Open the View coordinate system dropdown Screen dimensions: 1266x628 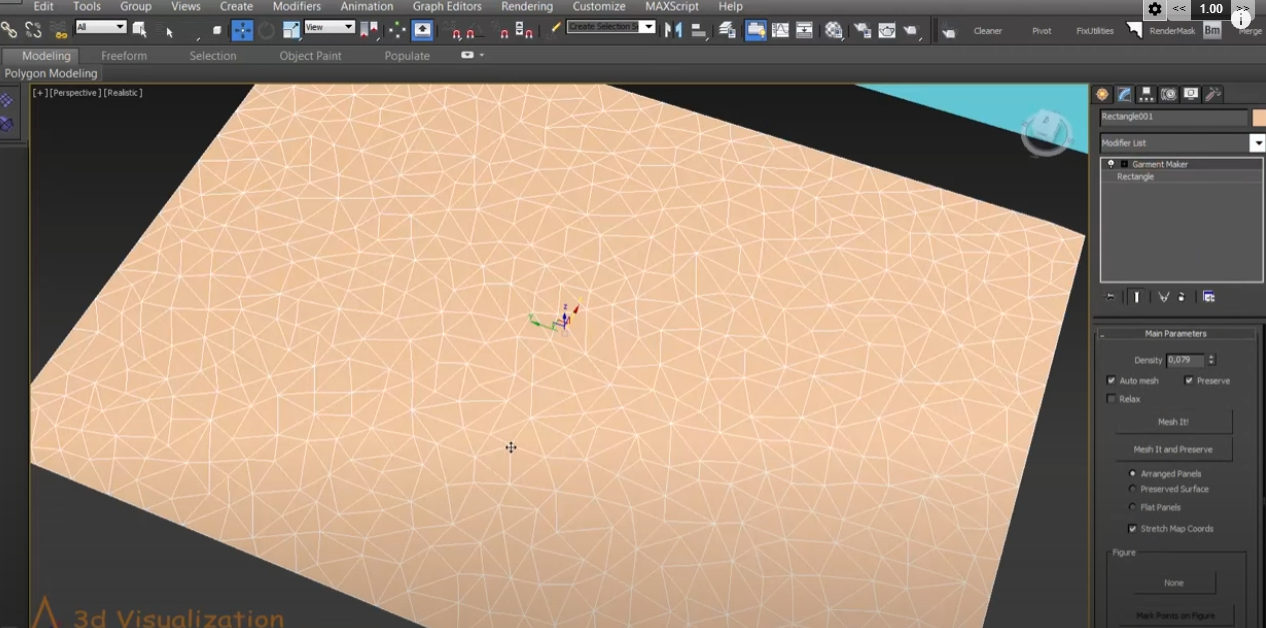[x=329, y=27]
